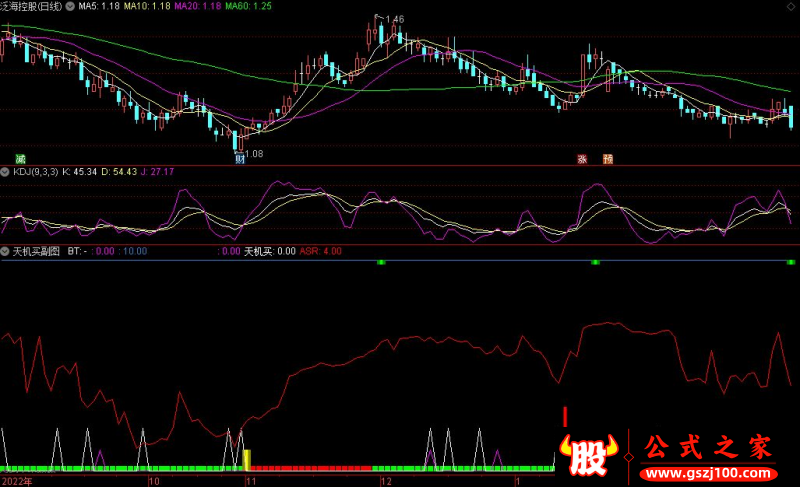The height and width of the screenshot is (487, 800).
Task: Click the orange 预 event marker
Action: click(x=607, y=159)
